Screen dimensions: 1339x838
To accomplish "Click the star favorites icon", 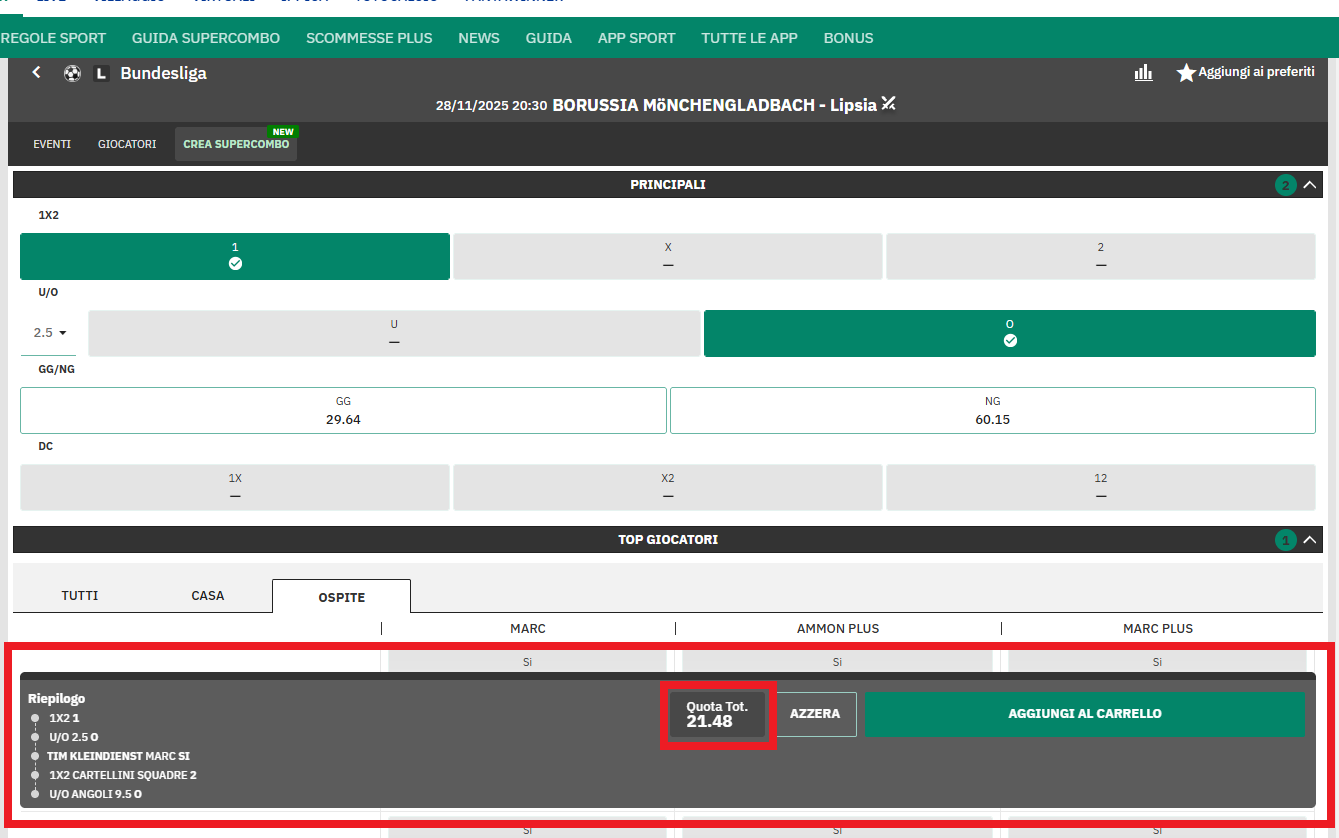I will [x=1186, y=73].
